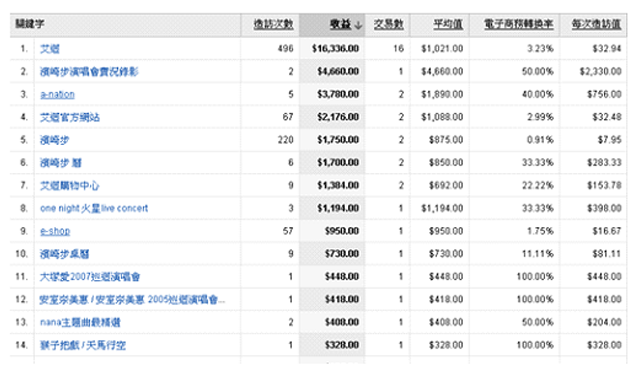The image size is (640, 379).
Task: Select the per-visit value $283.33
Action: (604, 163)
